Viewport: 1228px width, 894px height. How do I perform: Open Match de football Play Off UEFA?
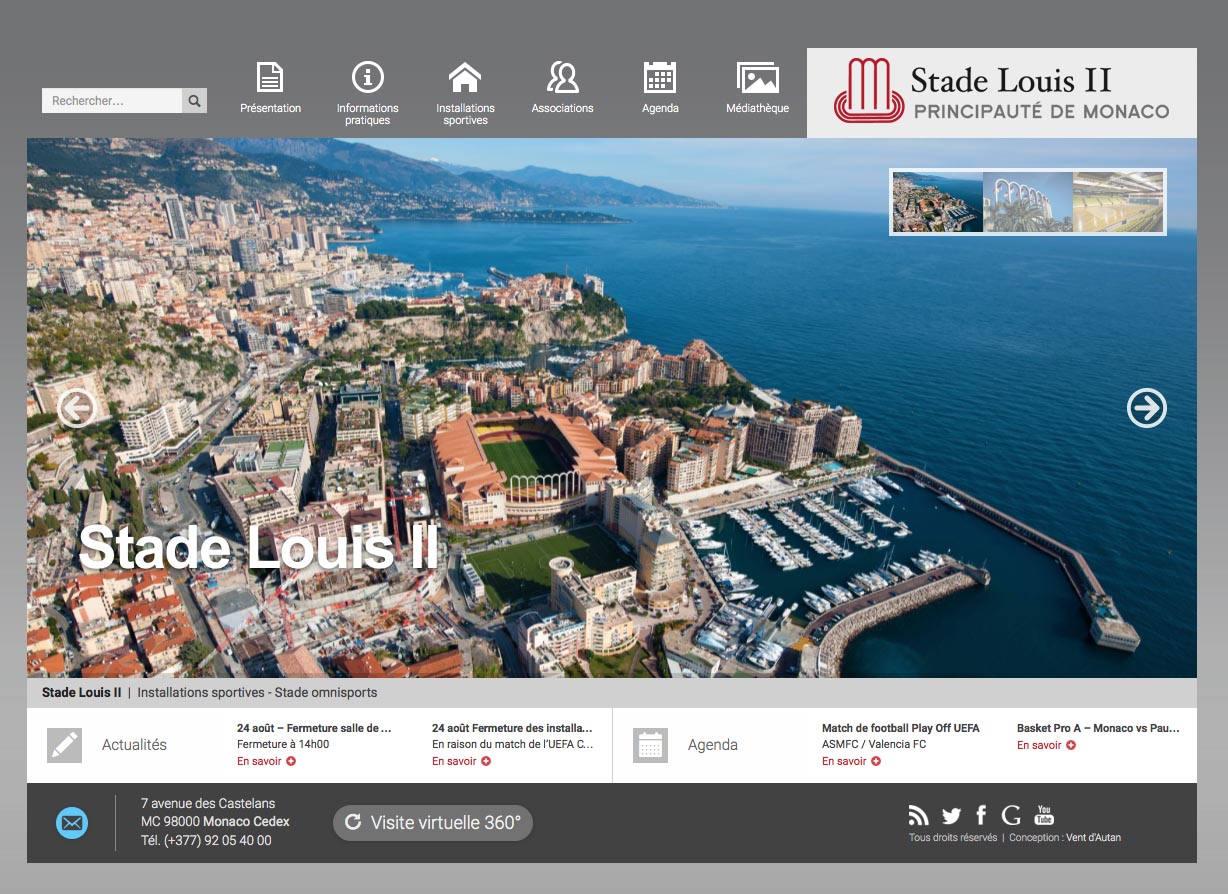900,728
